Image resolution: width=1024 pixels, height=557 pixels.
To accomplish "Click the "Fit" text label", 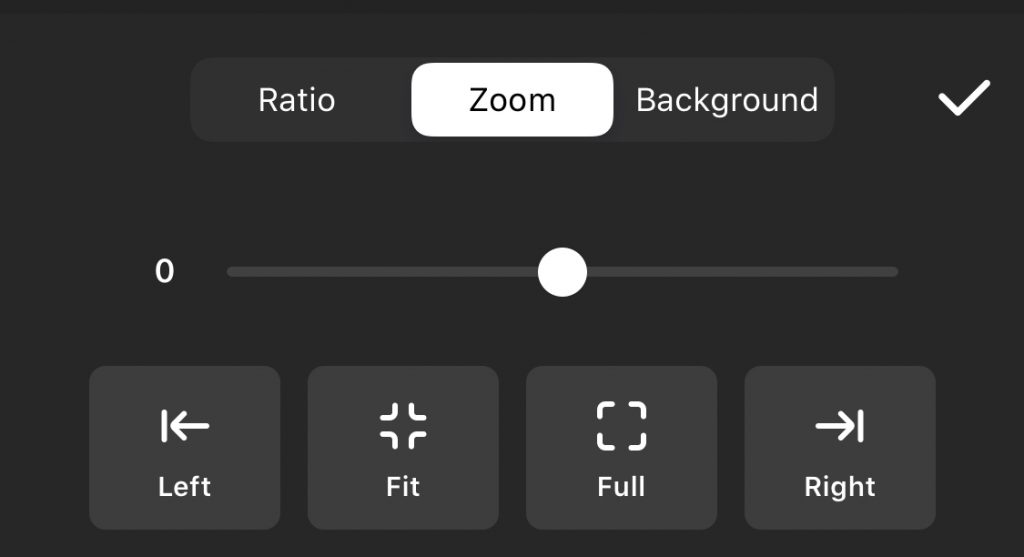I will pyautogui.click(x=403, y=487).
